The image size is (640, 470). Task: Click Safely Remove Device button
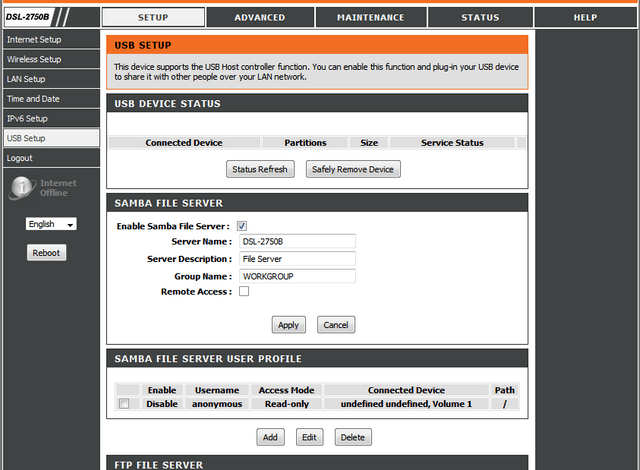tap(353, 169)
